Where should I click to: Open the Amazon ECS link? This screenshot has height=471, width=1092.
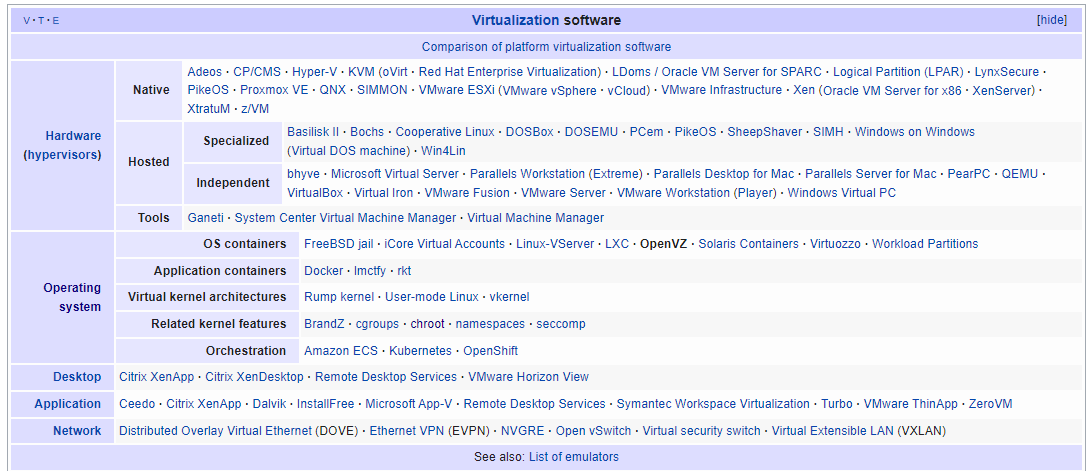click(341, 350)
